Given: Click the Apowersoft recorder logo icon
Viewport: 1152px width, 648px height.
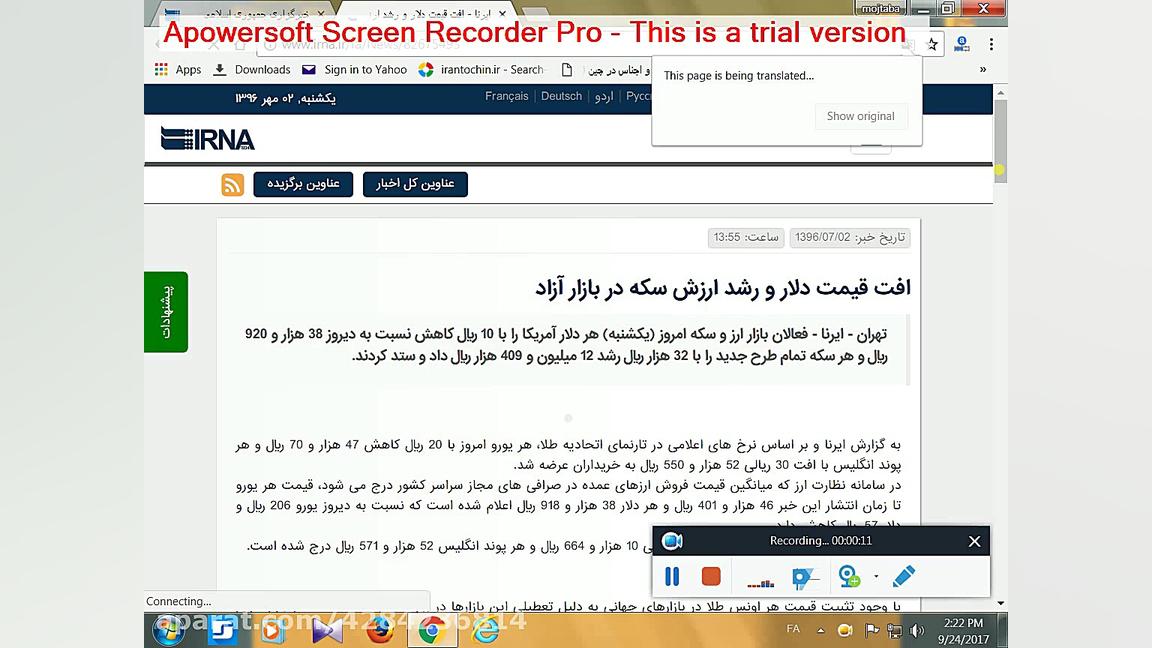Looking at the screenshot, I should (672, 541).
